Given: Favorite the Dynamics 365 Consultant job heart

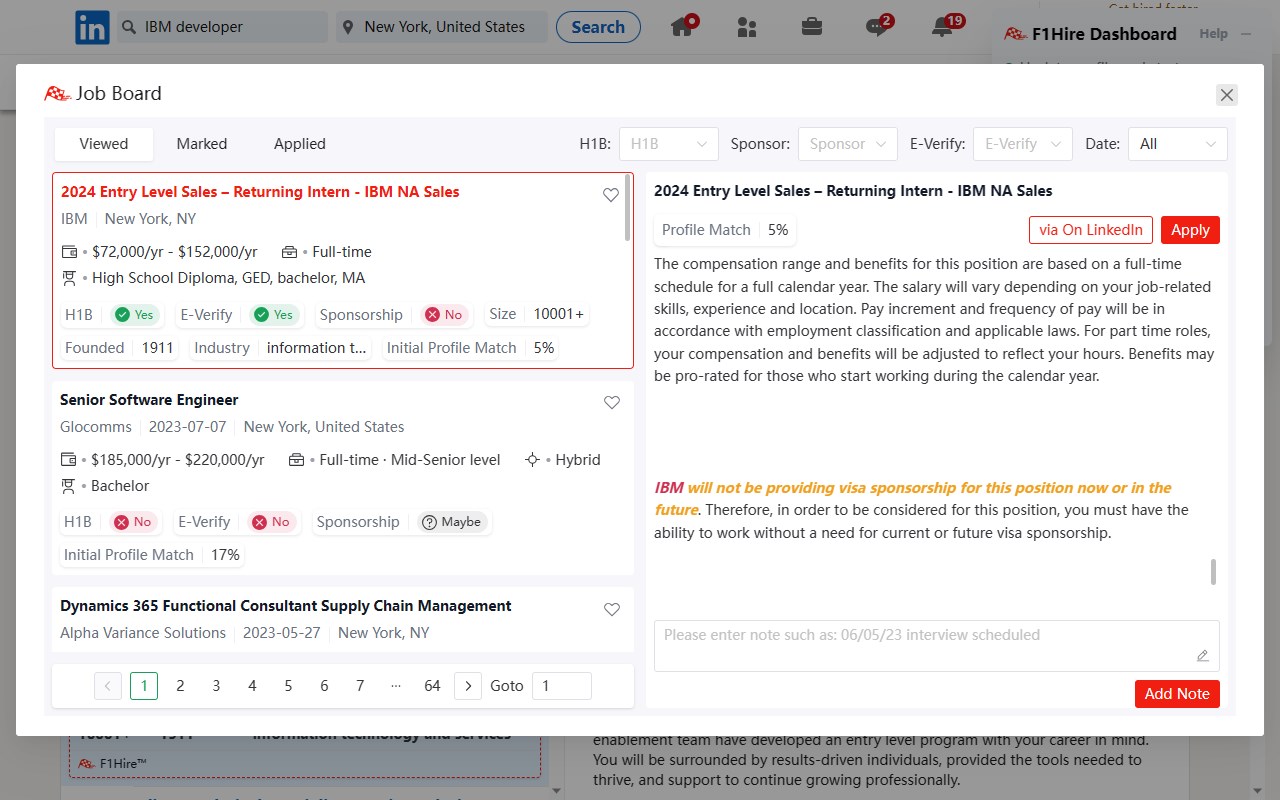Looking at the screenshot, I should (612, 609).
